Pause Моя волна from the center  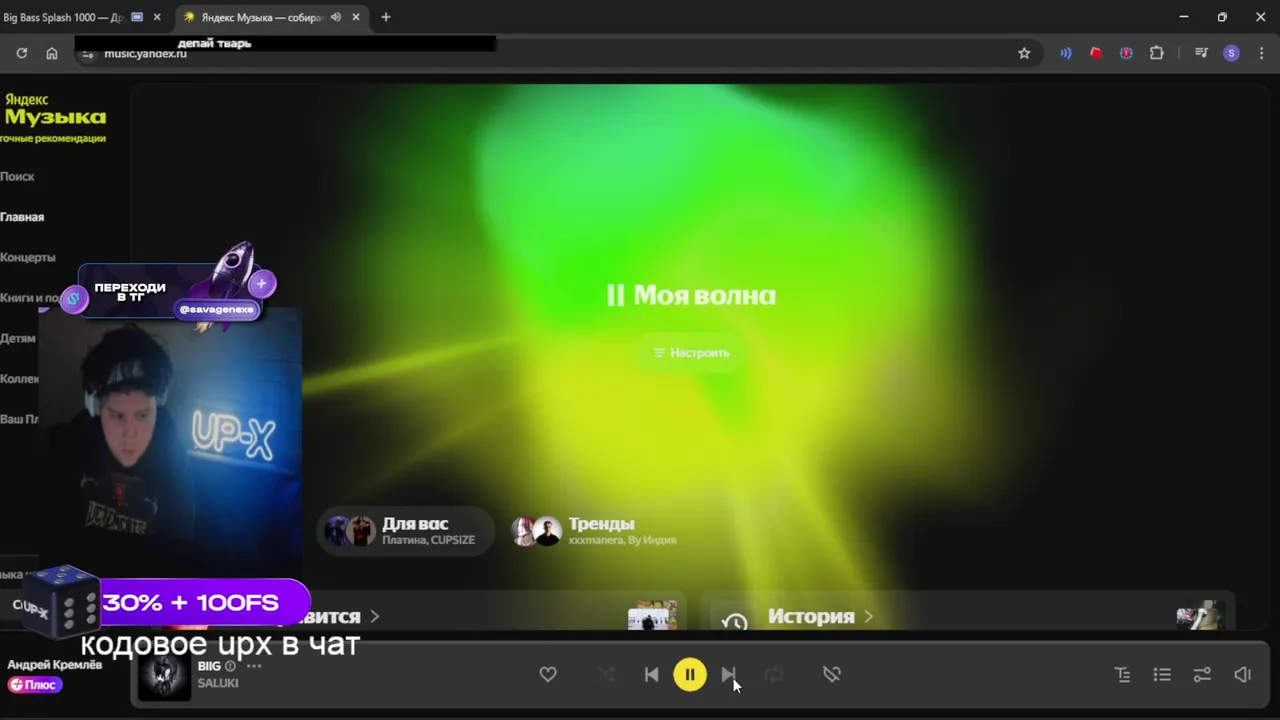[x=690, y=295]
